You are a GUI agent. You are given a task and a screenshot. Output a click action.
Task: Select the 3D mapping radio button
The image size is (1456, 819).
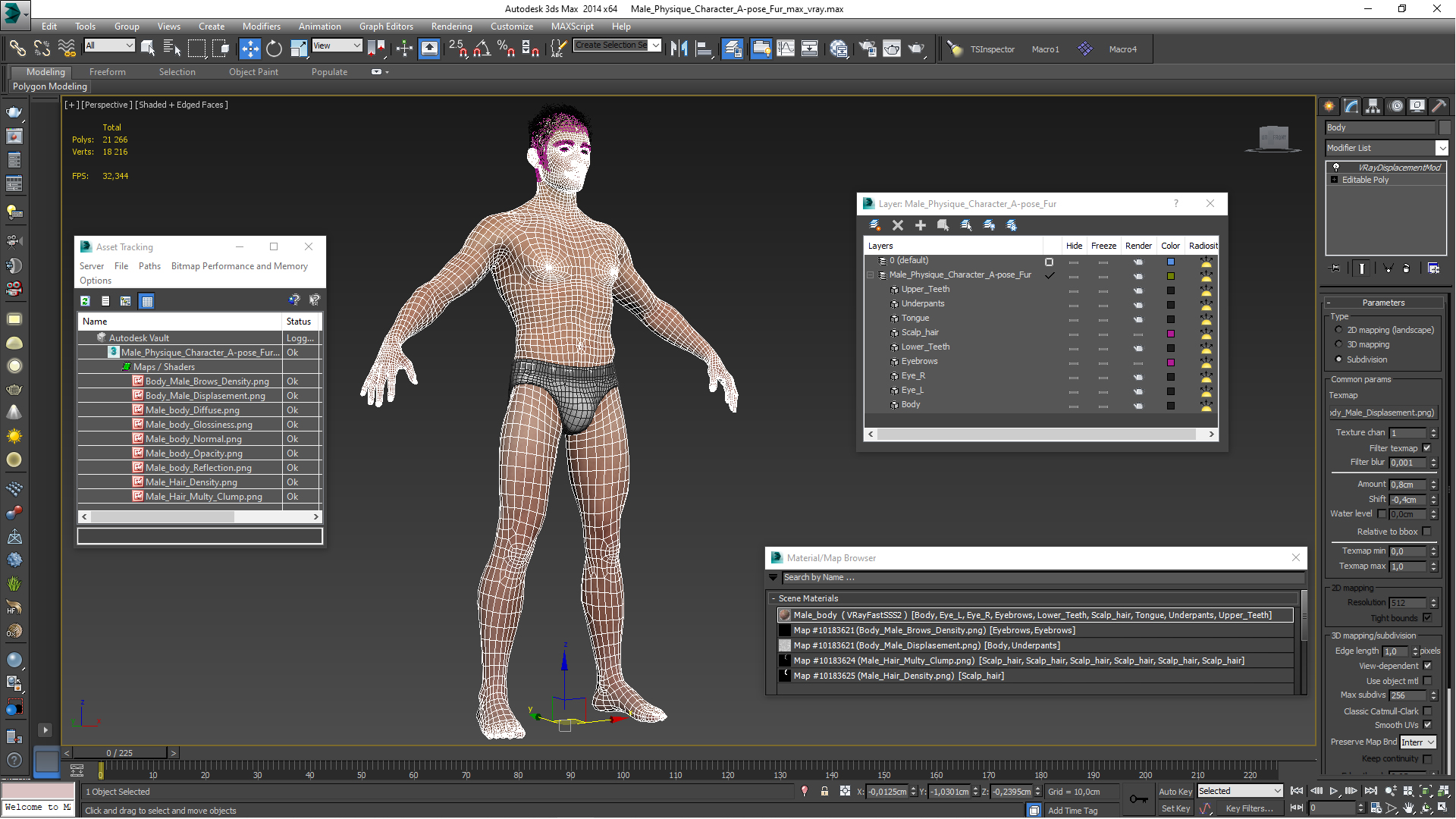click(x=1338, y=344)
